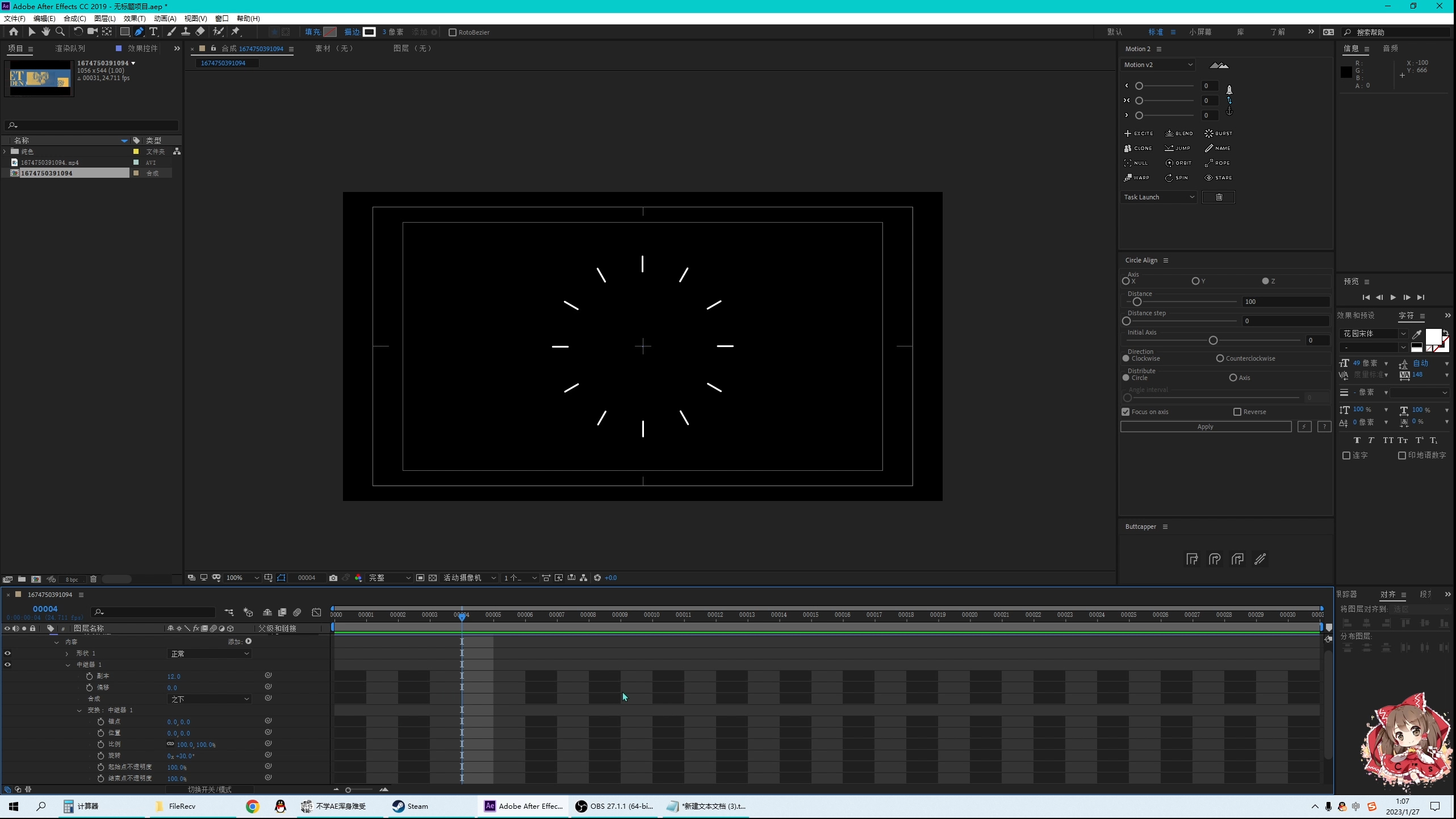The width and height of the screenshot is (1456, 819).
Task: Click the ROPE tool in Motion 2
Action: (x=1217, y=163)
